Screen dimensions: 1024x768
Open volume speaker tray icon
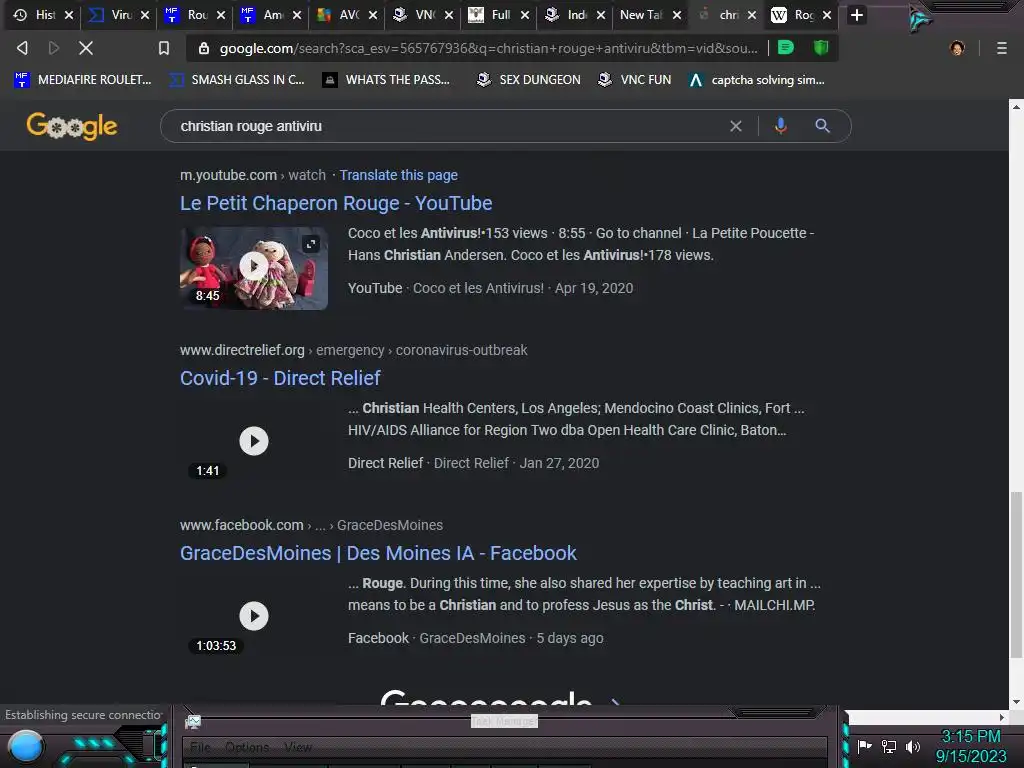coord(912,746)
